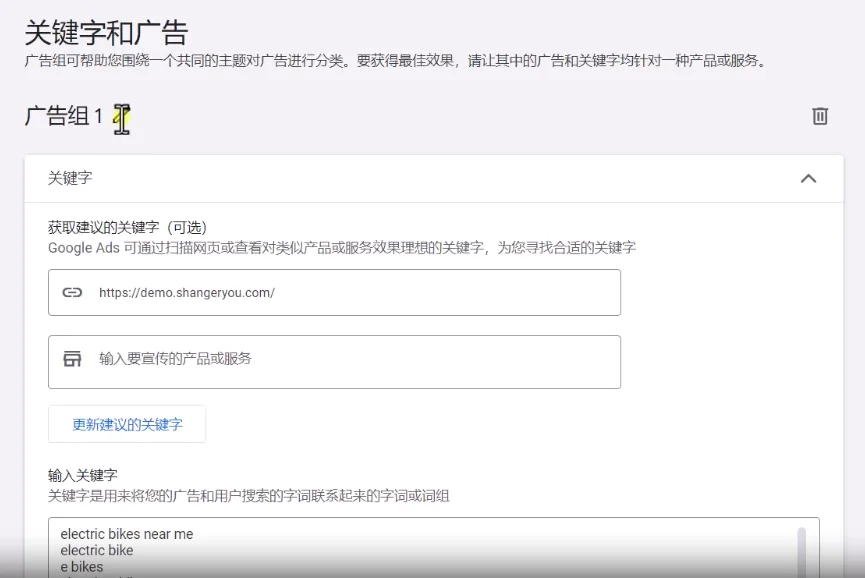Click keyword line 'electric bike'

pos(97,550)
